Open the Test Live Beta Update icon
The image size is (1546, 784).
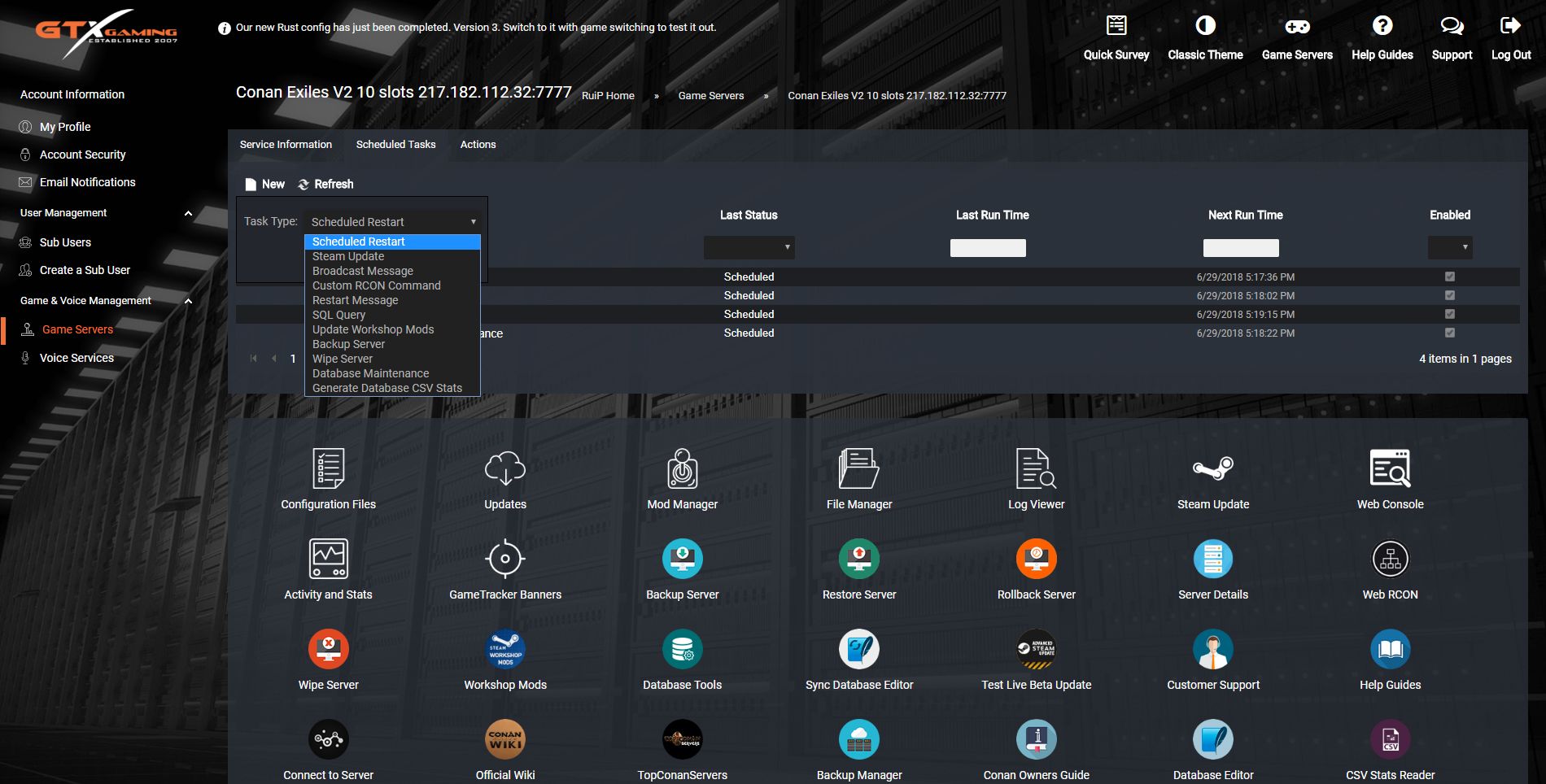point(1036,649)
